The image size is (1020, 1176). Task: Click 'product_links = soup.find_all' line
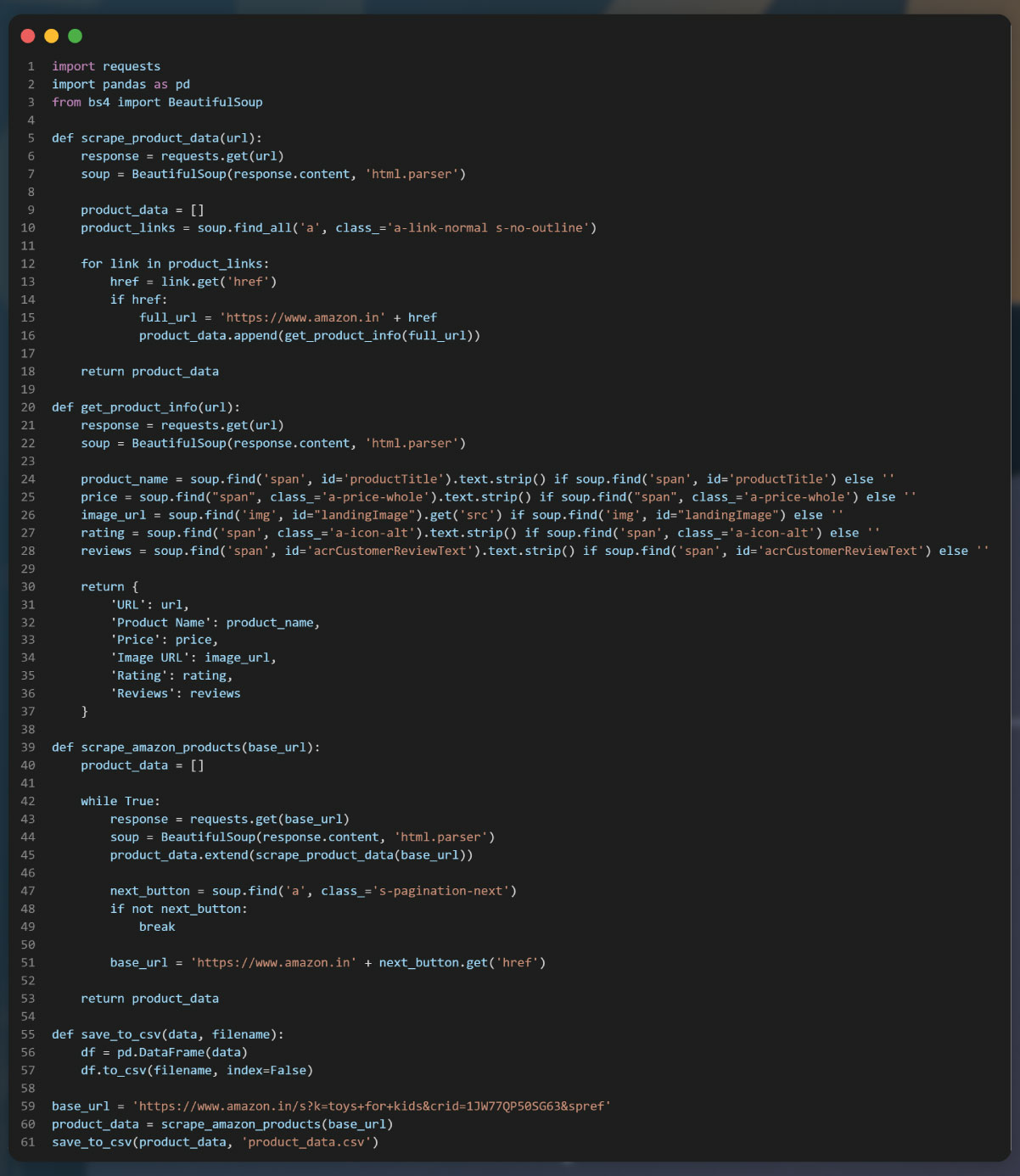click(x=339, y=227)
